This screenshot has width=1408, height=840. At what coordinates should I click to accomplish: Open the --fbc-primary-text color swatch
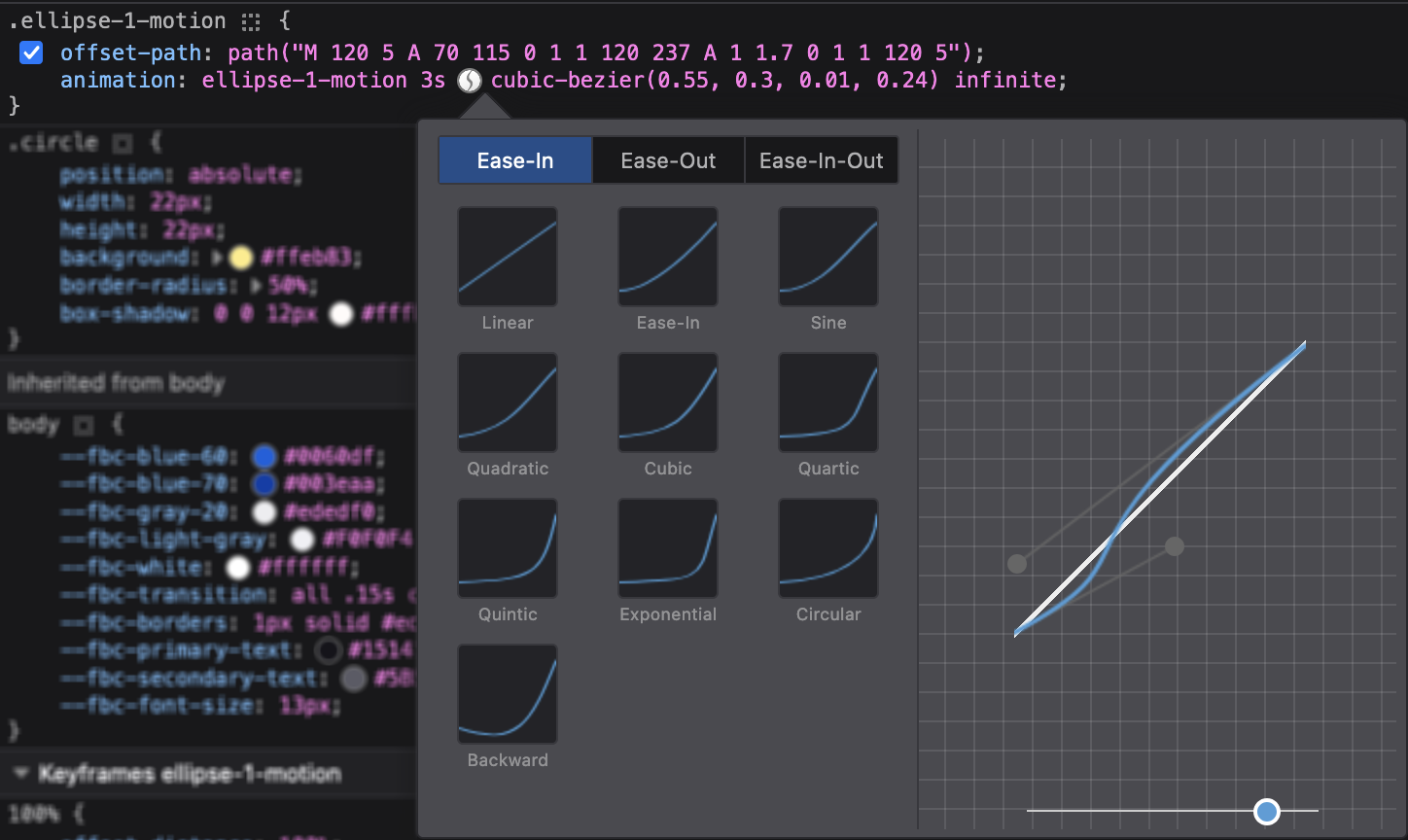(x=330, y=650)
